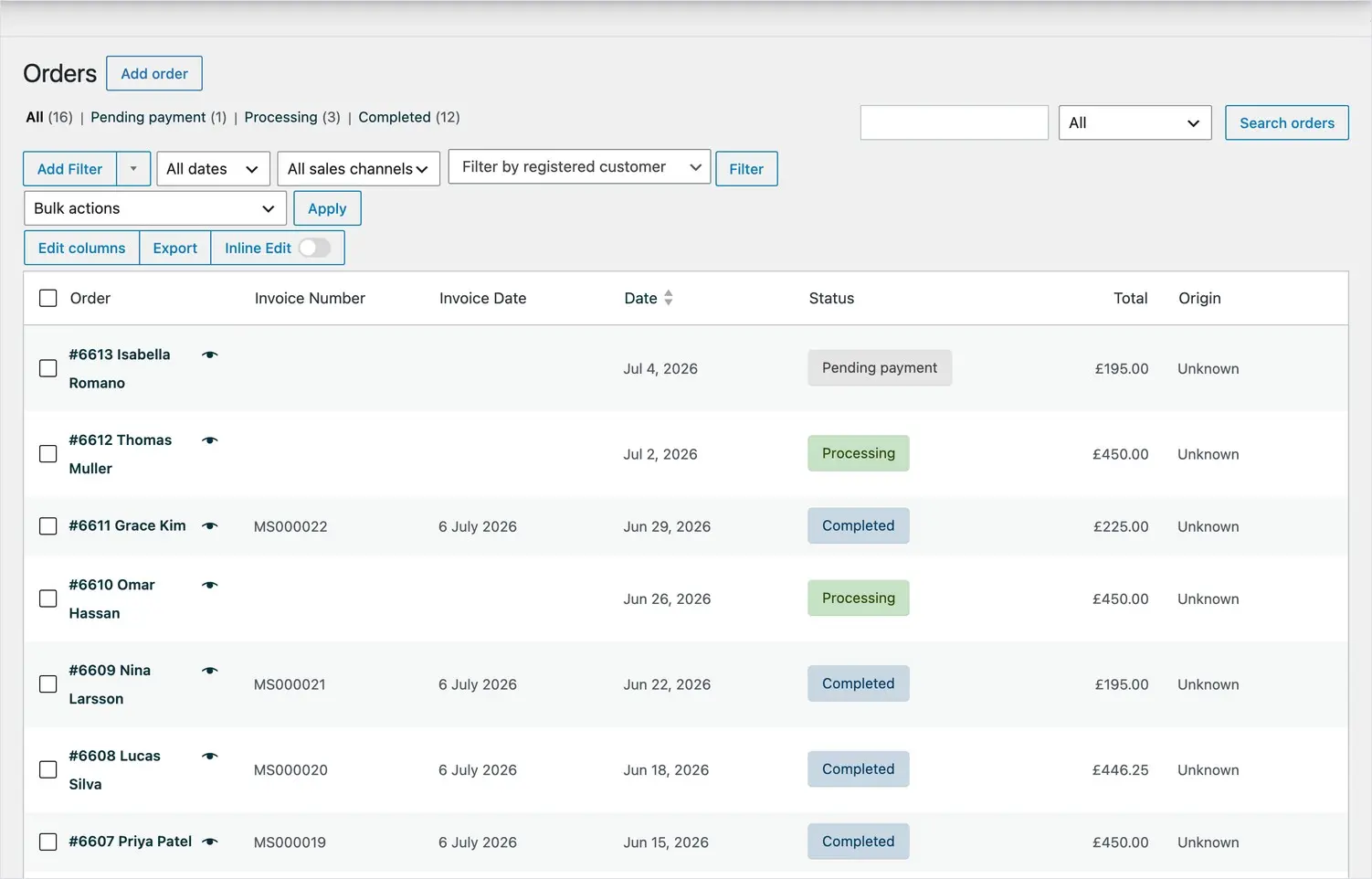The width and height of the screenshot is (1372, 879).
Task: Open Edit columns settings
Action: click(81, 248)
